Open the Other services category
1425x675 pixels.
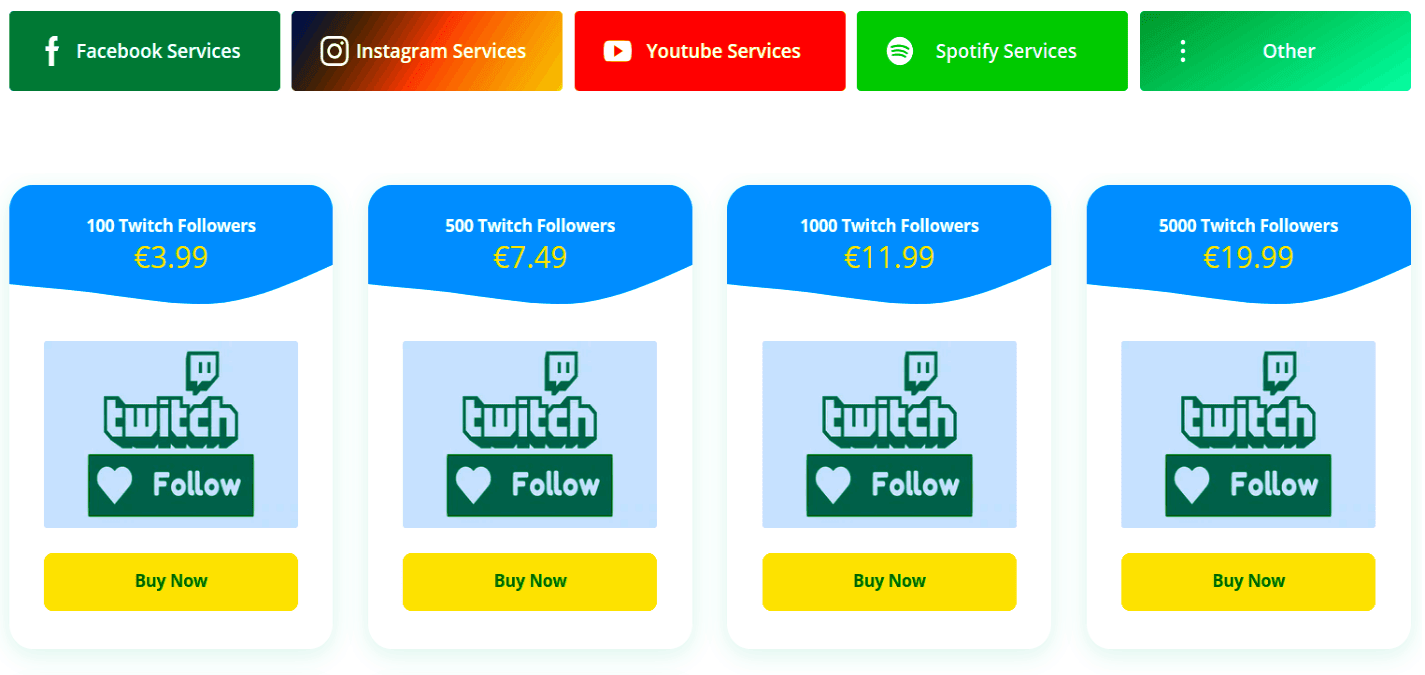(x=1274, y=50)
